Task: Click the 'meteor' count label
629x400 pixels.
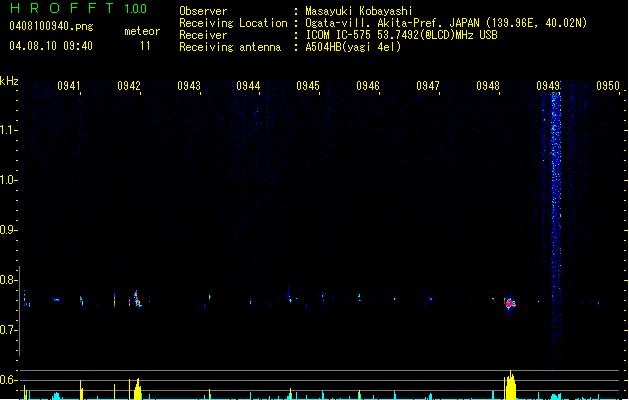Action: [x=142, y=31]
